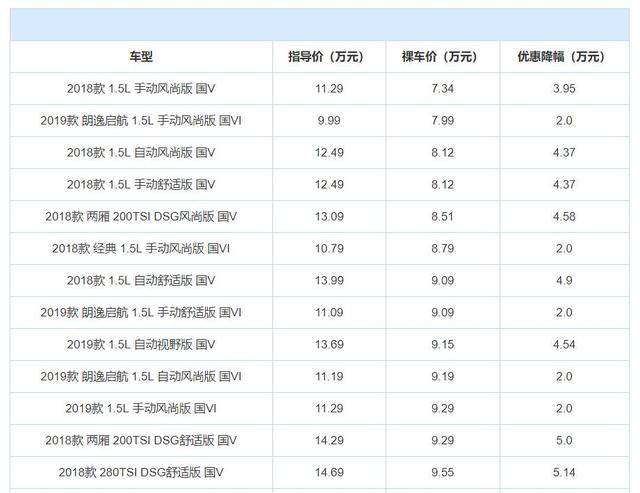The width and height of the screenshot is (640, 493).
Task: Click 11.29 in the 2019款 手动风尚版 国VI row
Action: (329, 409)
